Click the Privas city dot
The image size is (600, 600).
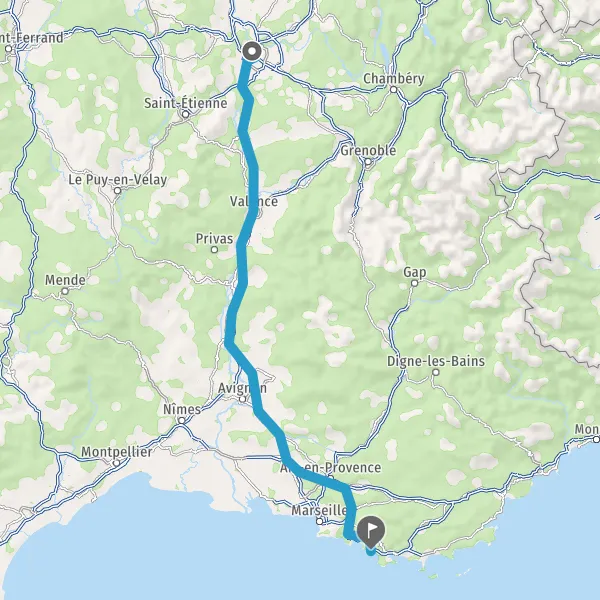click(214, 250)
